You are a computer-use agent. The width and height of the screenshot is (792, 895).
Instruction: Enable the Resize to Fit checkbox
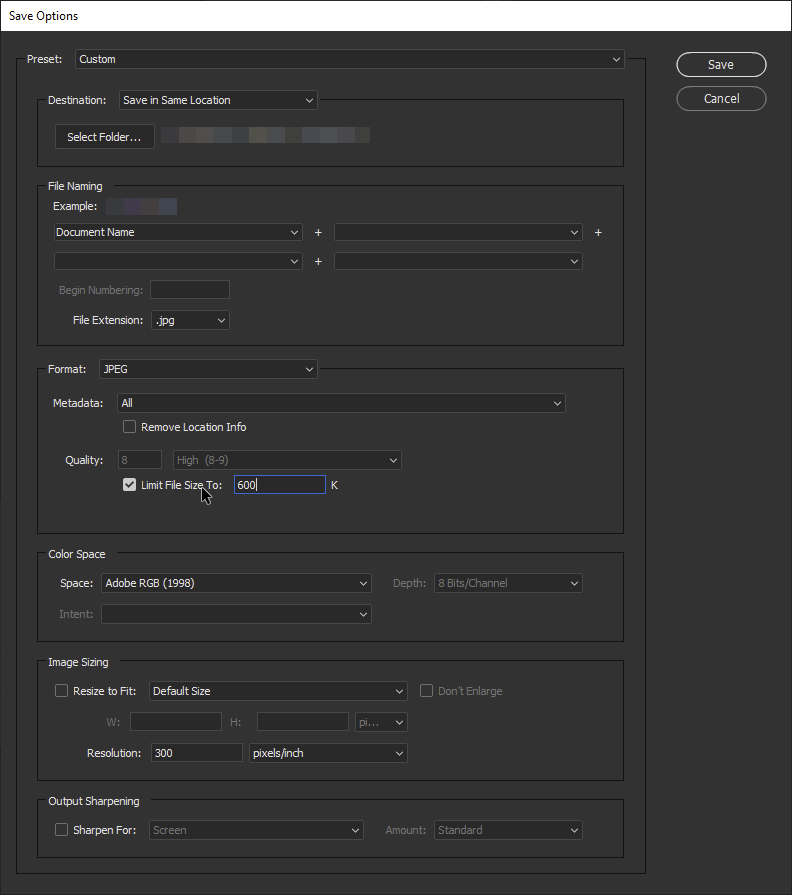pyautogui.click(x=62, y=691)
